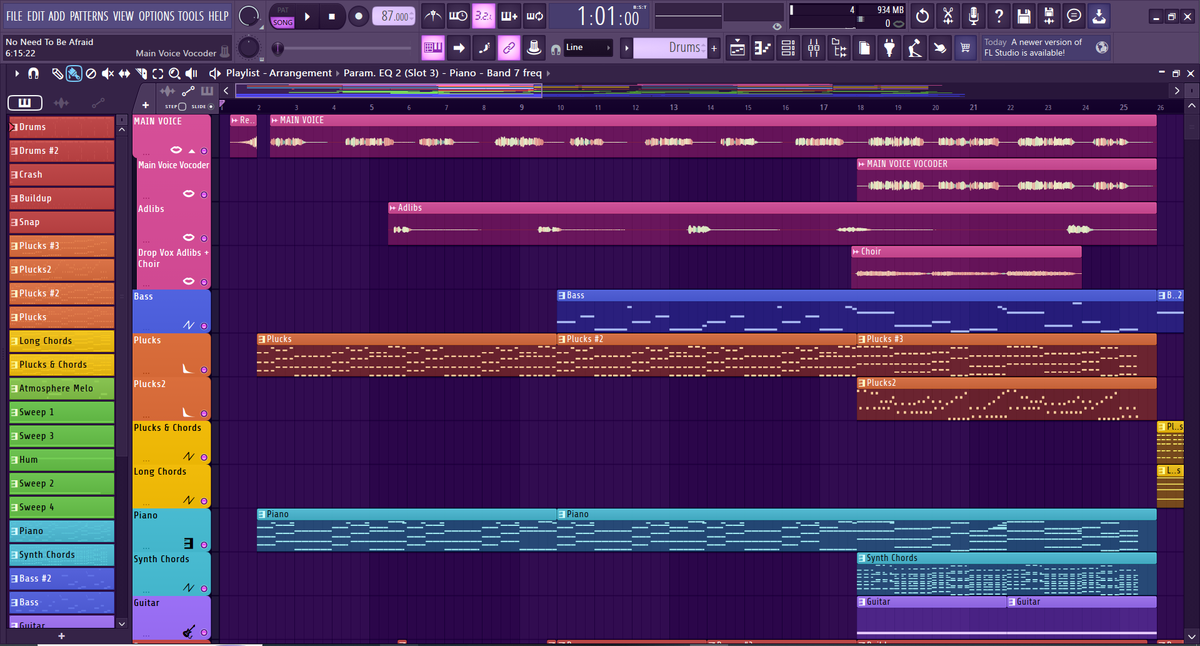This screenshot has width=1200, height=646.
Task: Open the EDIT menu
Action: (36, 16)
